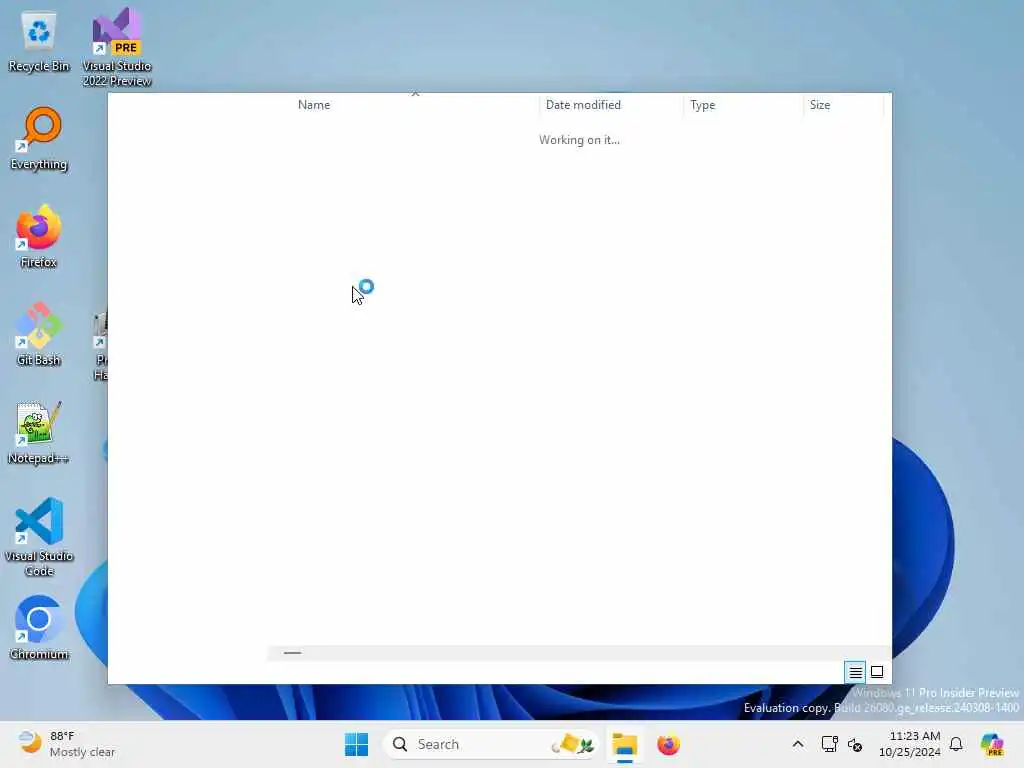Switch to the large thumbnails view
The height and width of the screenshot is (768, 1024).
(877, 672)
